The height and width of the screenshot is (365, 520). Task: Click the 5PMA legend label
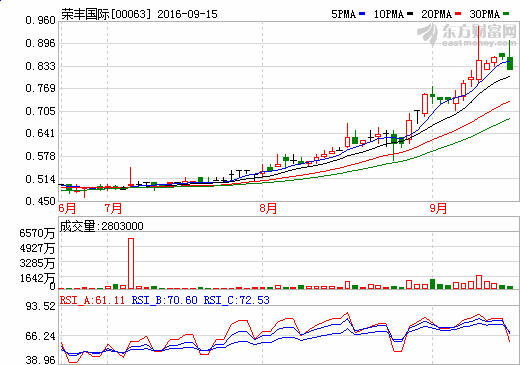(343, 14)
